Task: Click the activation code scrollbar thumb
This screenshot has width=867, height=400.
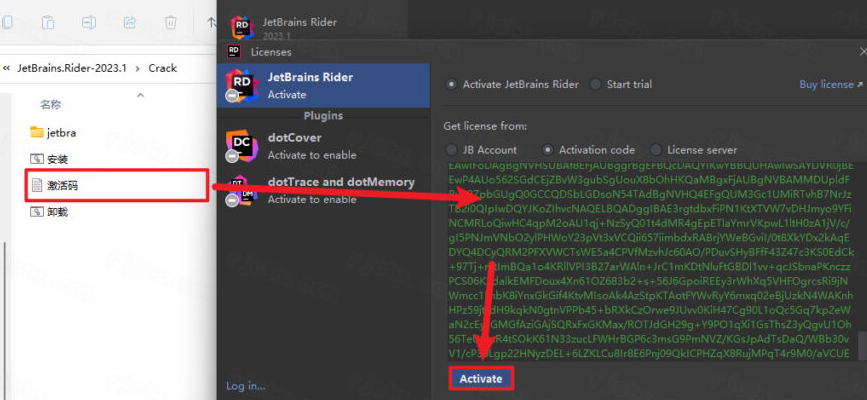Action: coord(863,345)
